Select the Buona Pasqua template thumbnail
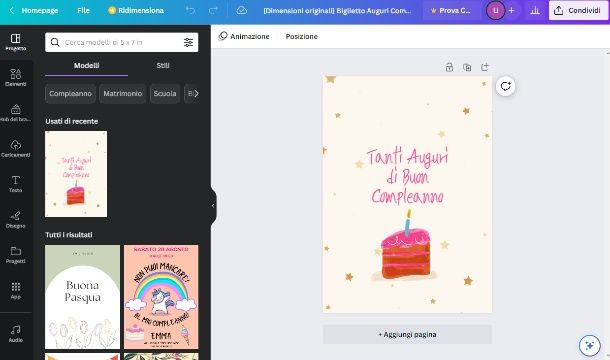This screenshot has width=610, height=360. tap(82, 297)
